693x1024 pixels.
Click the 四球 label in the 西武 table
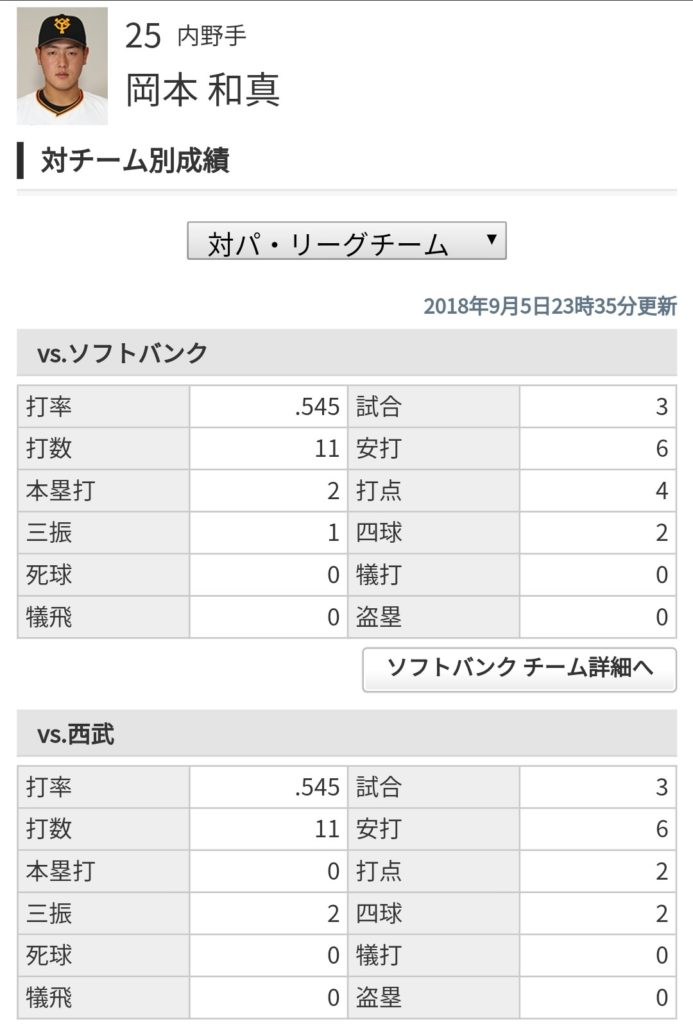(379, 913)
